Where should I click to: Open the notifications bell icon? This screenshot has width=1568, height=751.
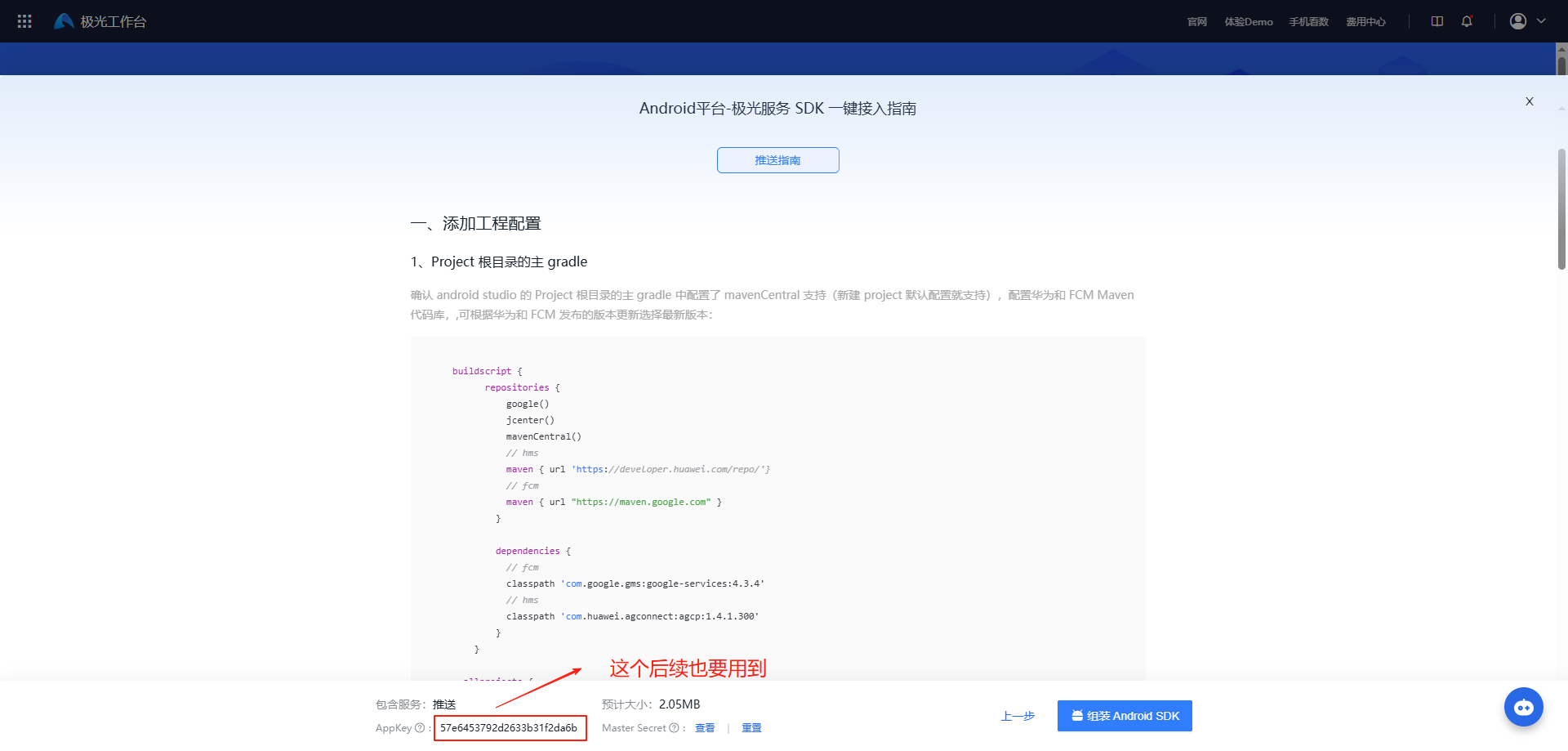coord(1467,21)
